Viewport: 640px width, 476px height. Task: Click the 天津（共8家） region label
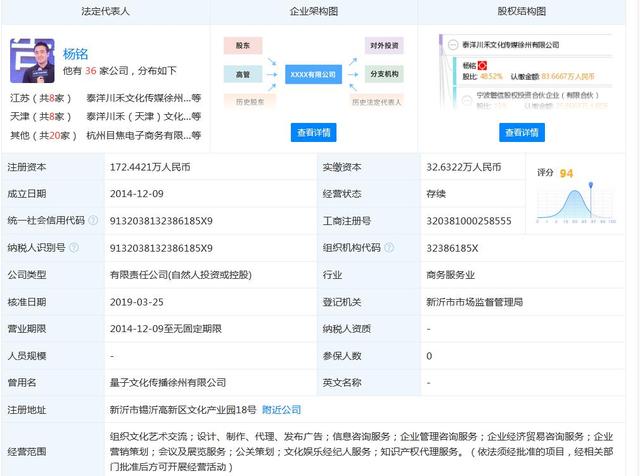pyautogui.click(x=41, y=117)
